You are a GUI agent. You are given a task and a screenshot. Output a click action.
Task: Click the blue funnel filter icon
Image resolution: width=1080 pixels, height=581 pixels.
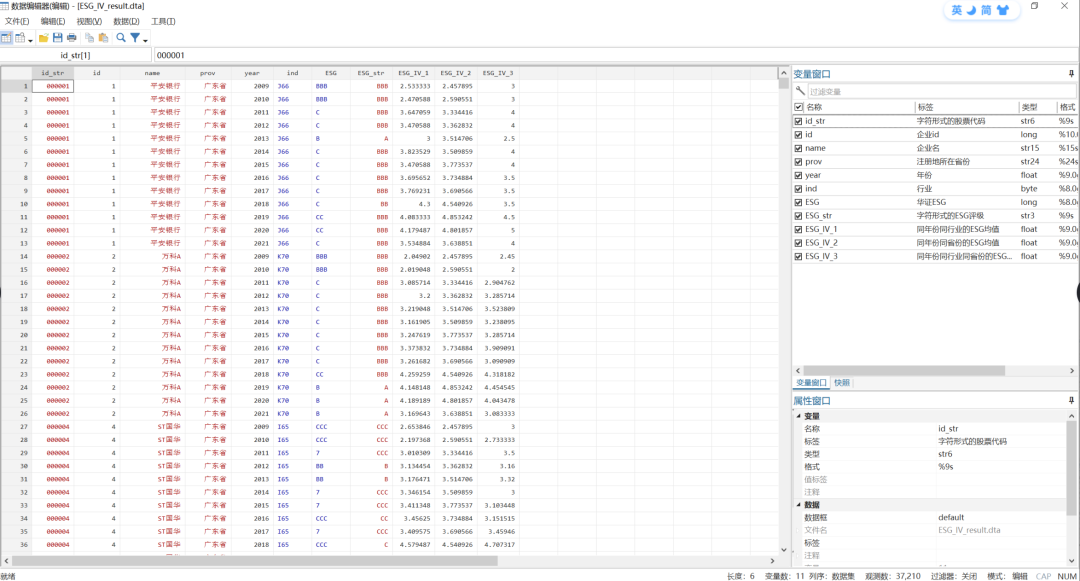pyautogui.click(x=135, y=38)
